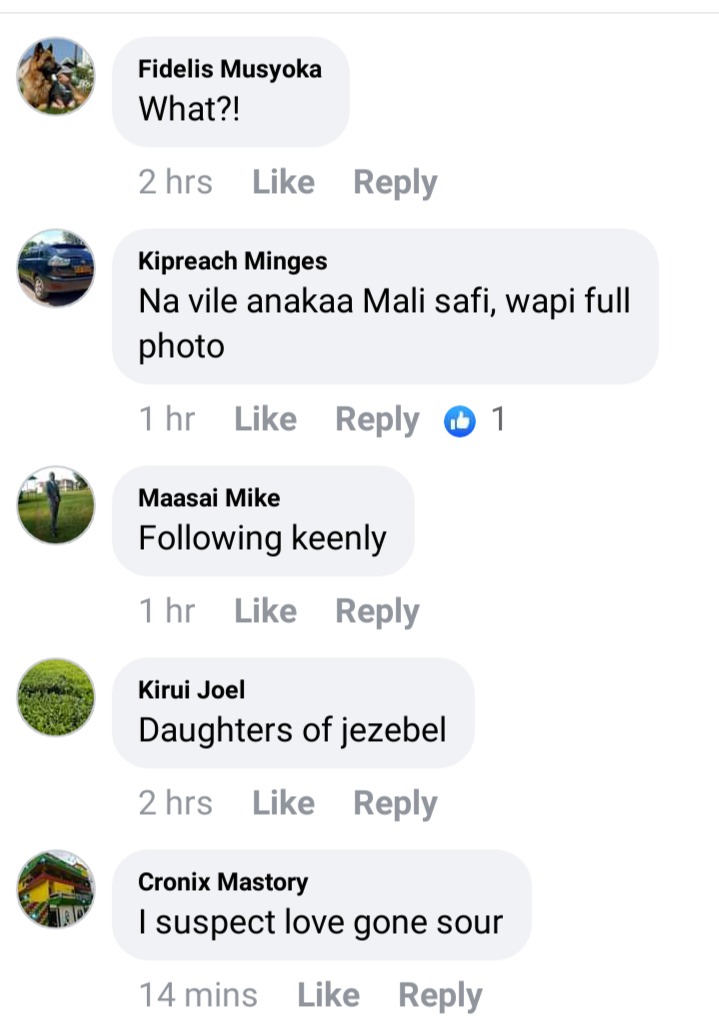Viewport: 719px width, 1032px height.
Task: Like Kipreach Minges' comment
Action: (x=265, y=419)
